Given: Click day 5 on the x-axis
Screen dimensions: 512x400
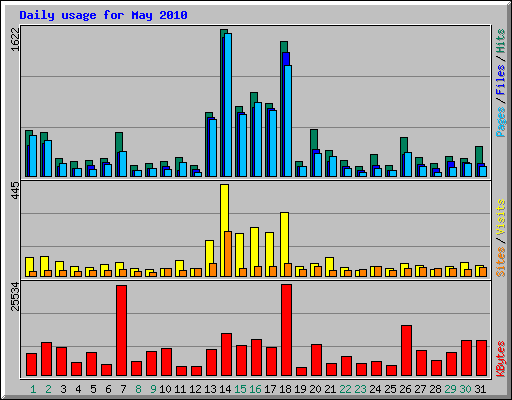Looking at the screenshot, I should coord(93,389).
